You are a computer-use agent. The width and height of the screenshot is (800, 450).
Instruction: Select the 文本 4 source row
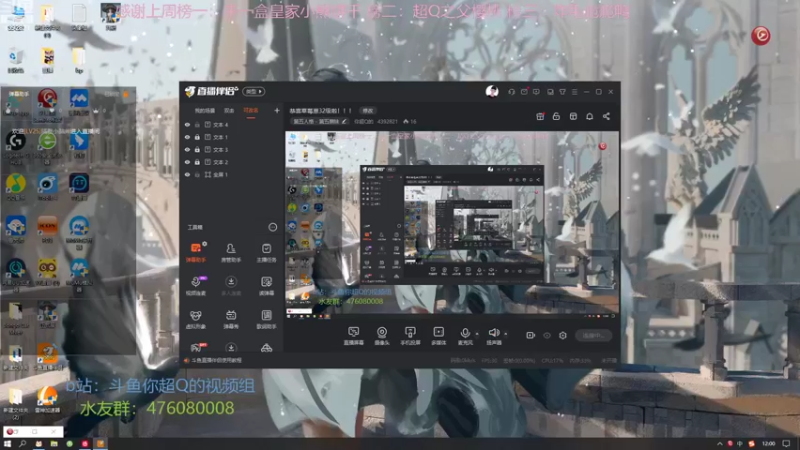(232, 124)
